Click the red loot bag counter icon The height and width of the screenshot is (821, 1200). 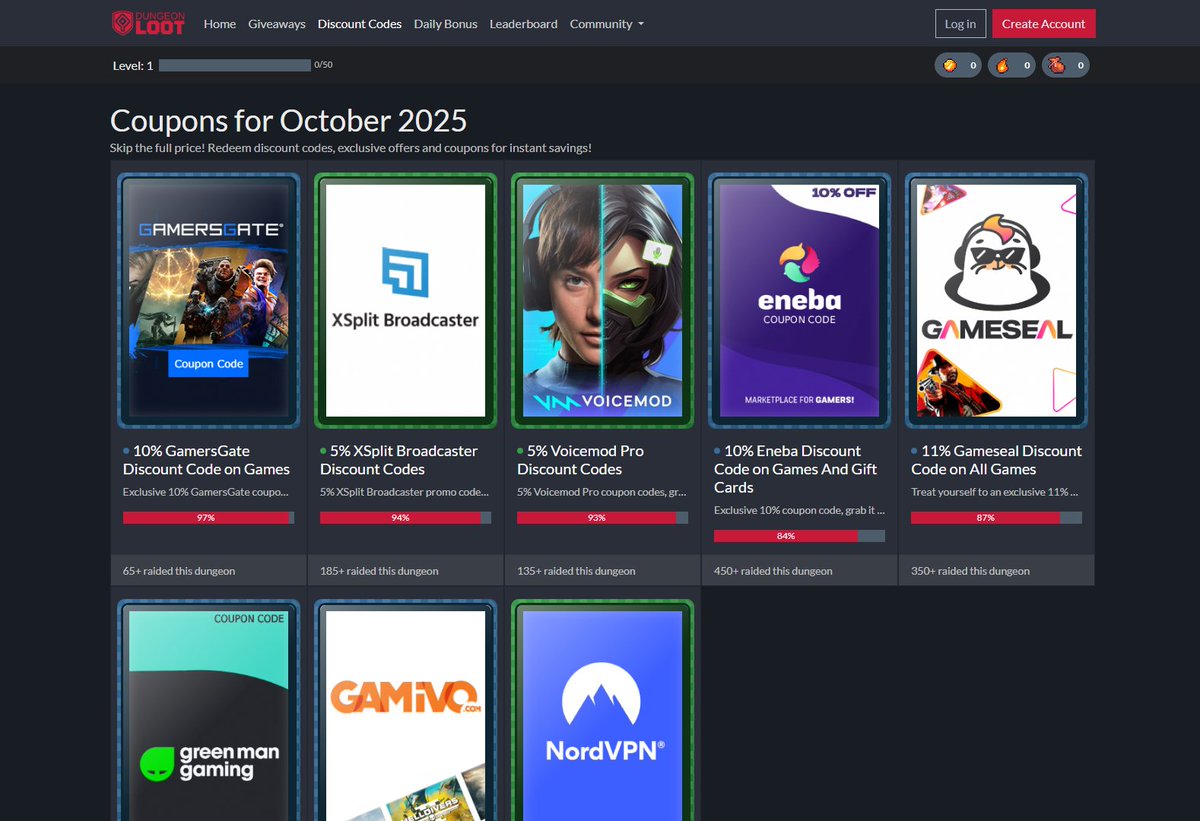point(1056,66)
